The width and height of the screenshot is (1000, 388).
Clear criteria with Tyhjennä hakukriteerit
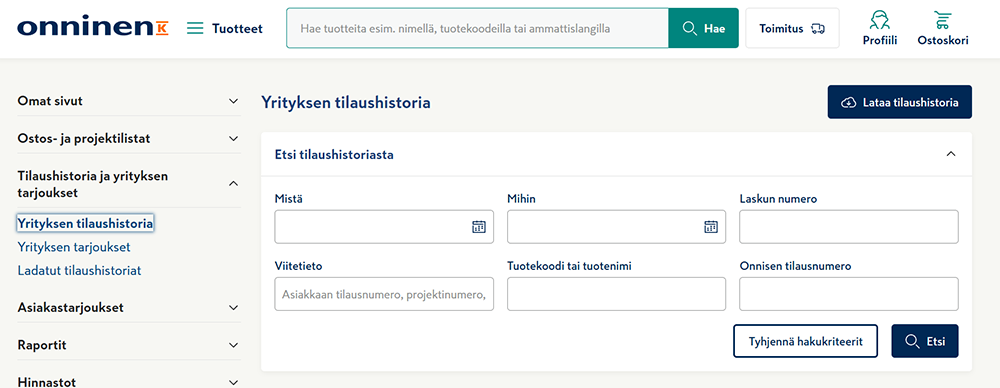point(805,341)
